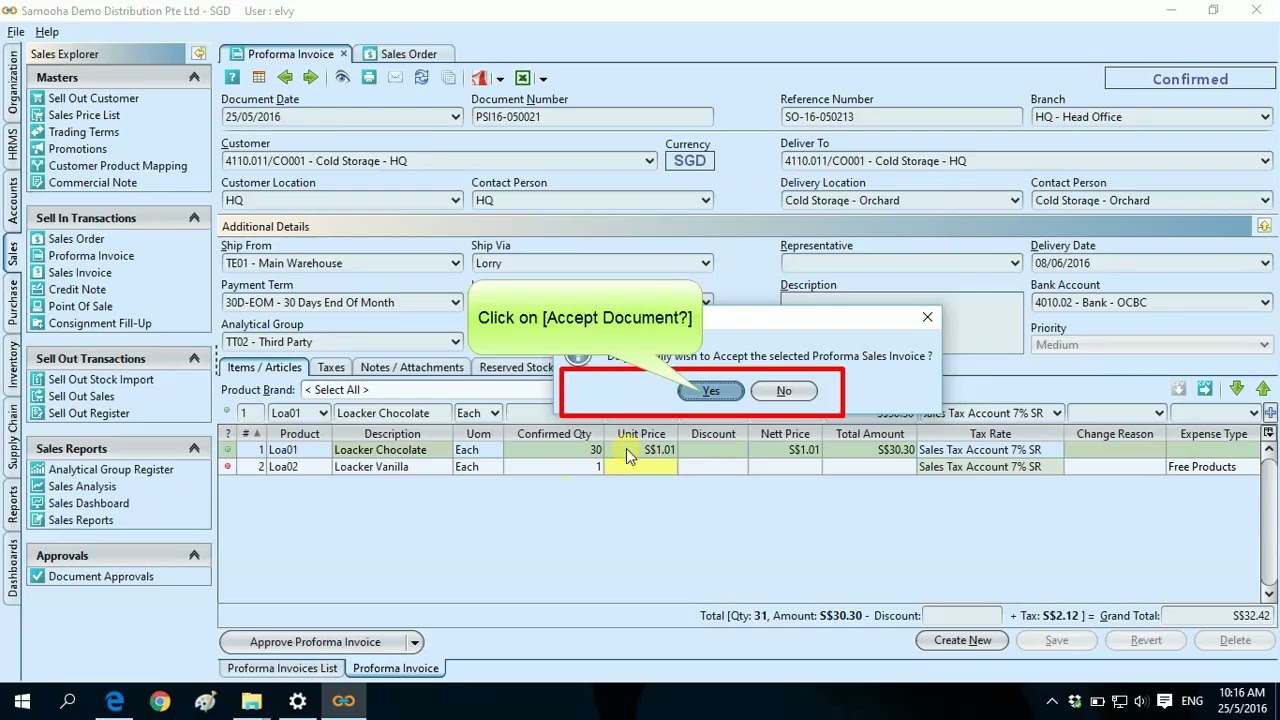Go to next document with green right arrow
Viewport: 1280px width, 720px height.
tap(310, 78)
